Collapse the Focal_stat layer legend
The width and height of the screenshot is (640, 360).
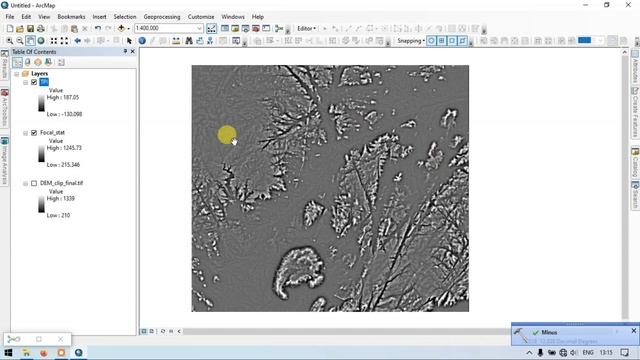pos(25,133)
